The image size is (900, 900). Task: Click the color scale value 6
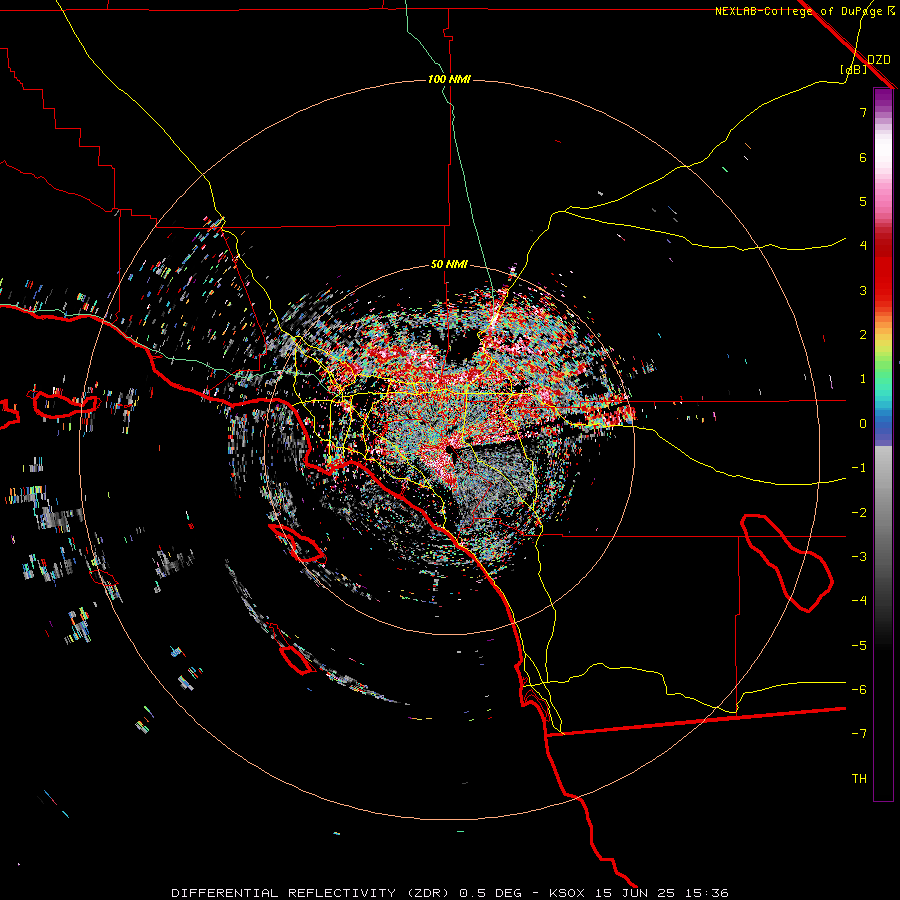pos(863,157)
